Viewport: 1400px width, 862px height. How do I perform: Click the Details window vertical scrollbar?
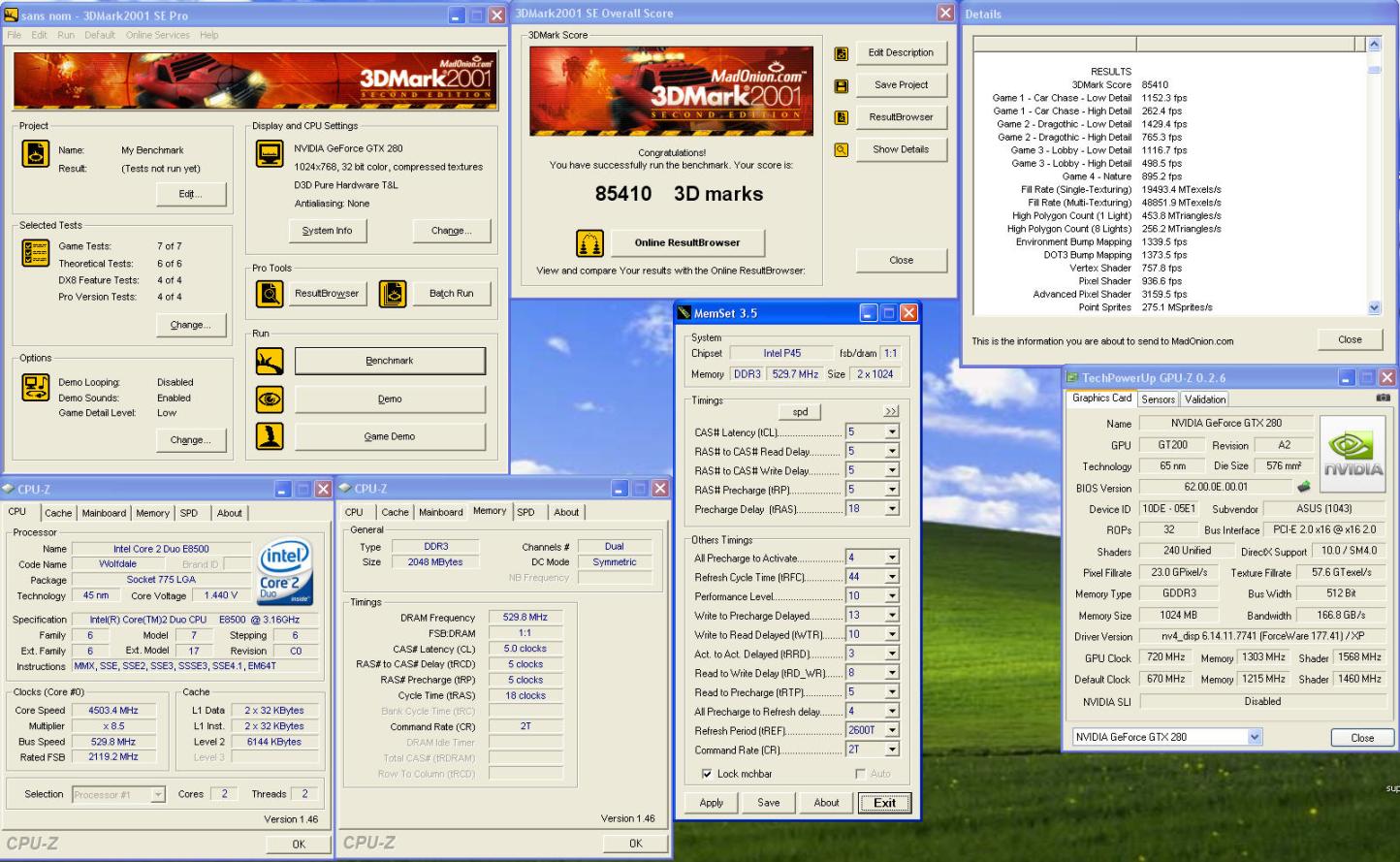1374,176
